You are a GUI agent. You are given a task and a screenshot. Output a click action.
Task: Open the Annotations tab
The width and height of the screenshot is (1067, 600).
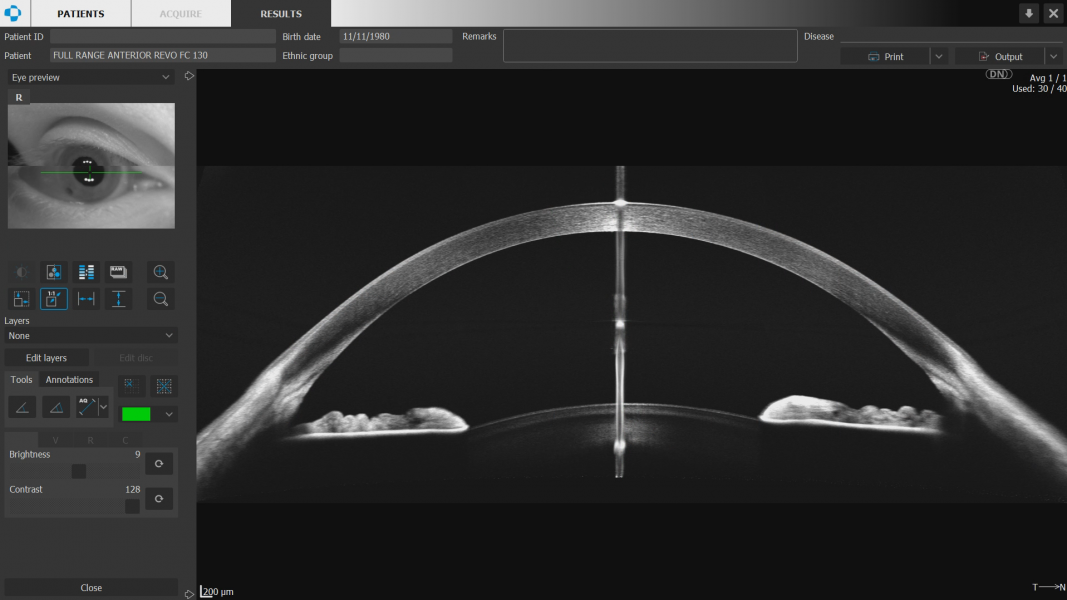click(69, 380)
